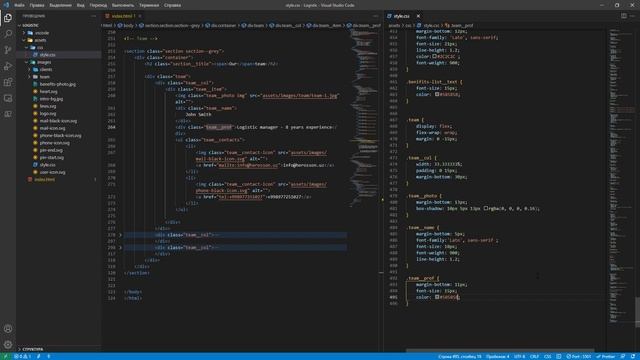Open errors and warnings in status bar
The width and height of the screenshot is (640, 360).
click(x=22, y=356)
